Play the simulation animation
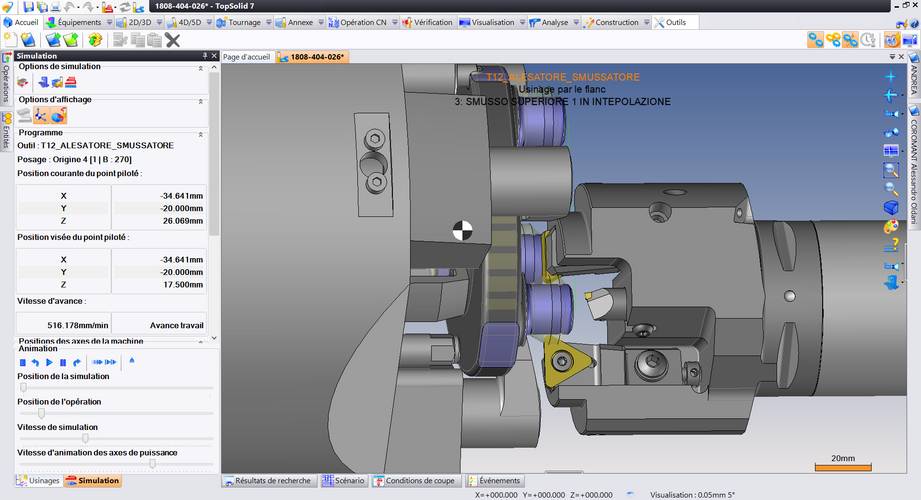The image size is (921, 500). click(x=49, y=362)
